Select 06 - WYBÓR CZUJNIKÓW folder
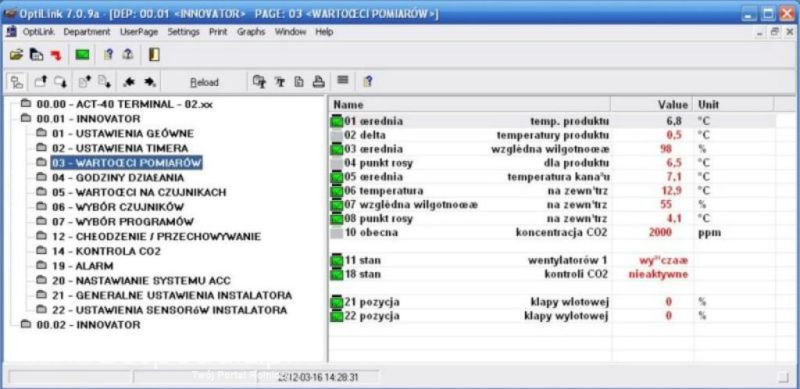This screenshot has width=800, height=389. tap(118, 207)
